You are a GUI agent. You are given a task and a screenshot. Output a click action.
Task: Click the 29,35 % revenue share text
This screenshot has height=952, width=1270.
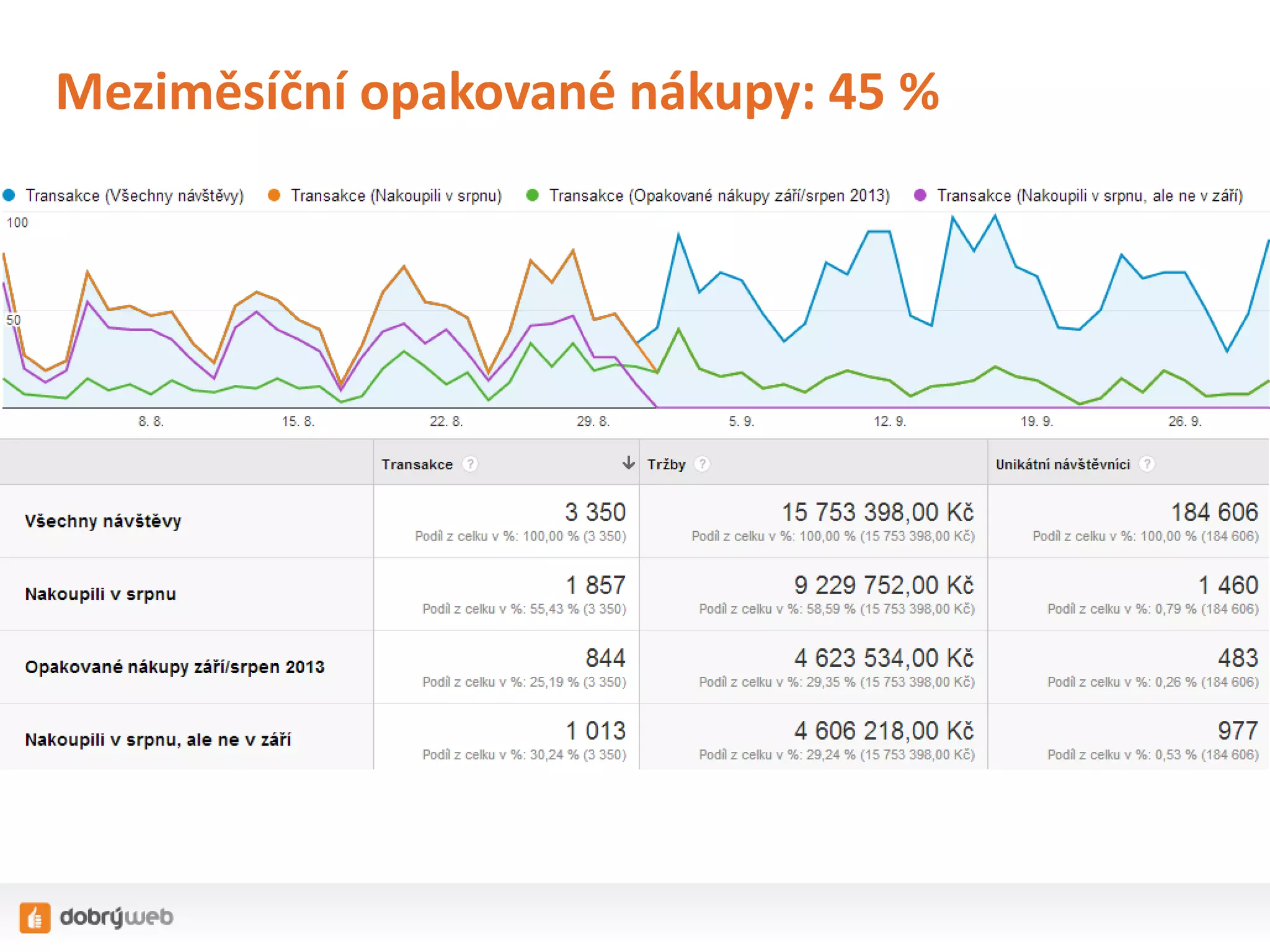click(x=837, y=682)
